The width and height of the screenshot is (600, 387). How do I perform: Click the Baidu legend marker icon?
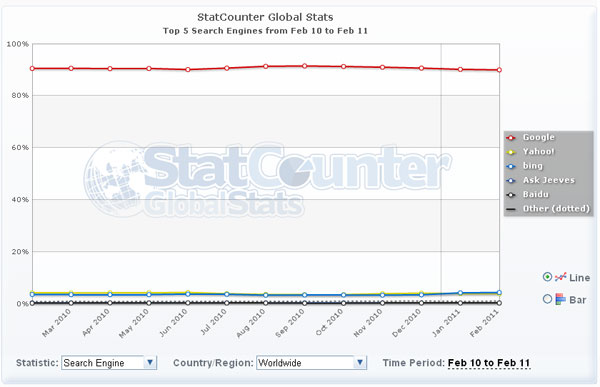click(511, 195)
